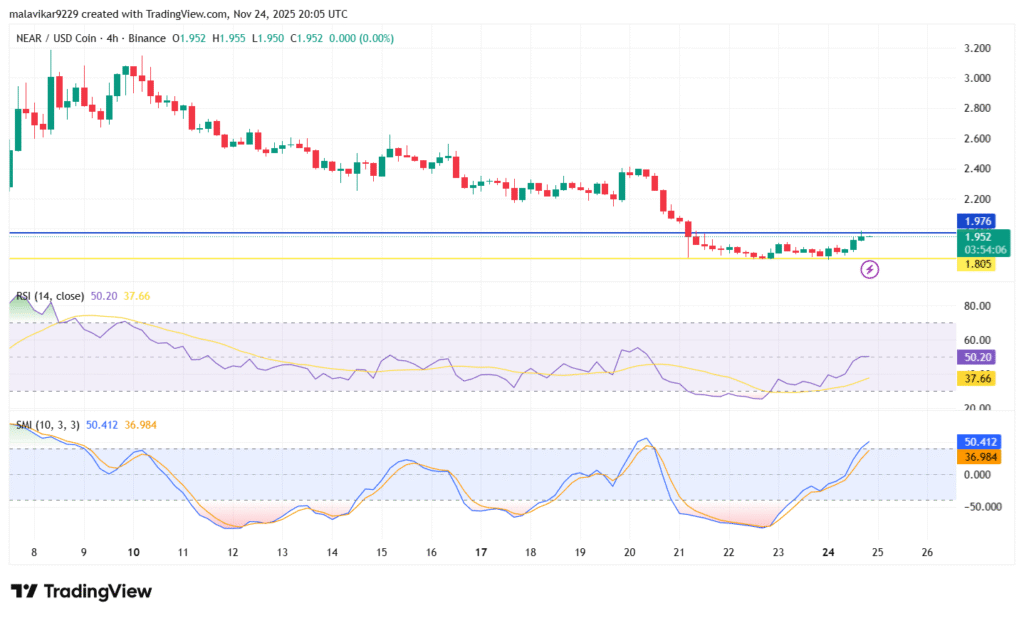Click the current price 1.952 label
Image resolution: width=1024 pixels, height=618 pixels.
coord(975,237)
